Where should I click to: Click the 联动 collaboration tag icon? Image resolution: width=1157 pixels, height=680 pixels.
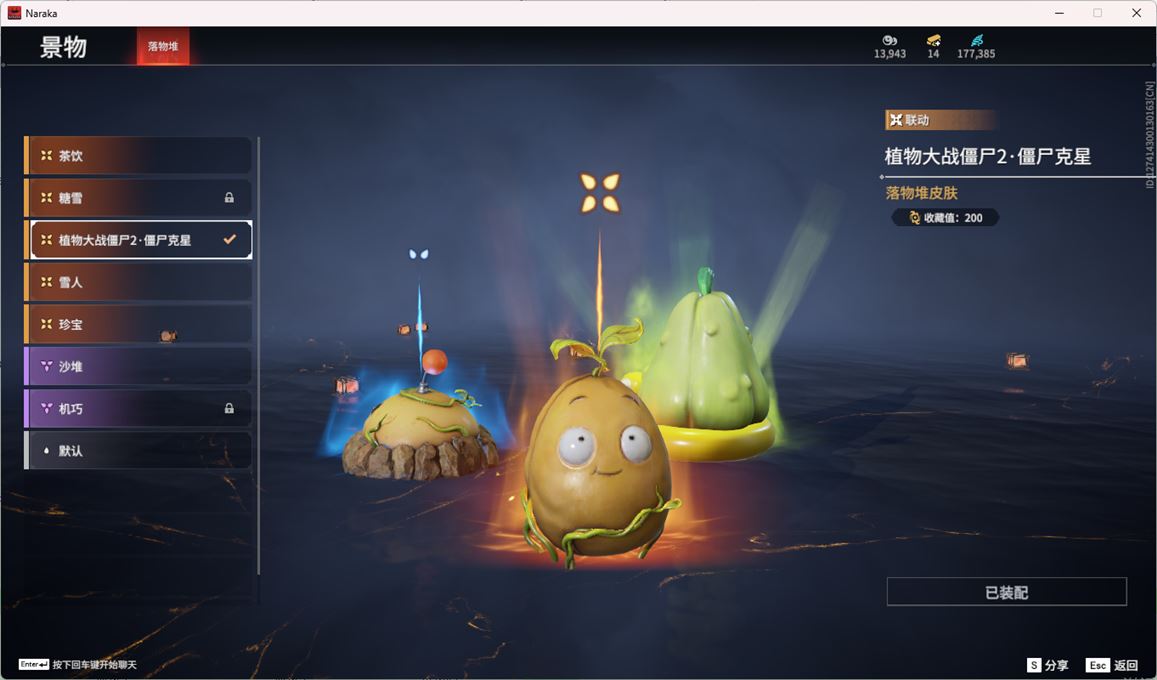[896, 119]
